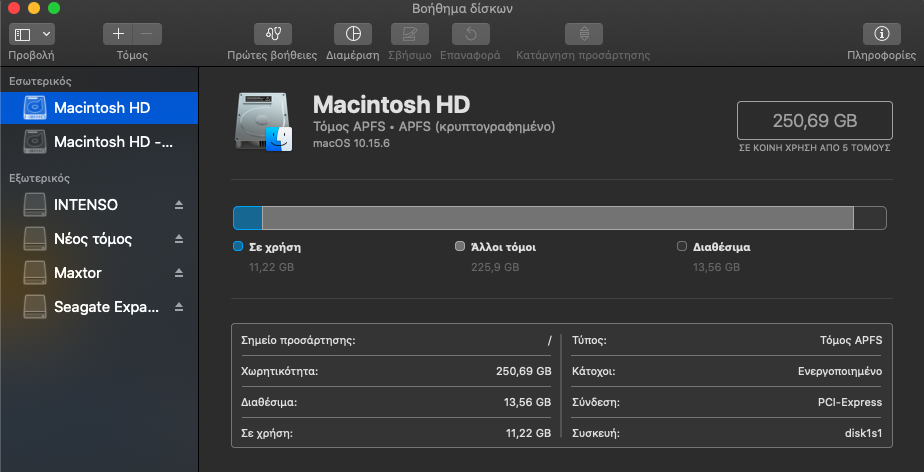Screen dimensions: 924x472
Task: Click the Τόμος toolbar label
Action: [x=133, y=56]
